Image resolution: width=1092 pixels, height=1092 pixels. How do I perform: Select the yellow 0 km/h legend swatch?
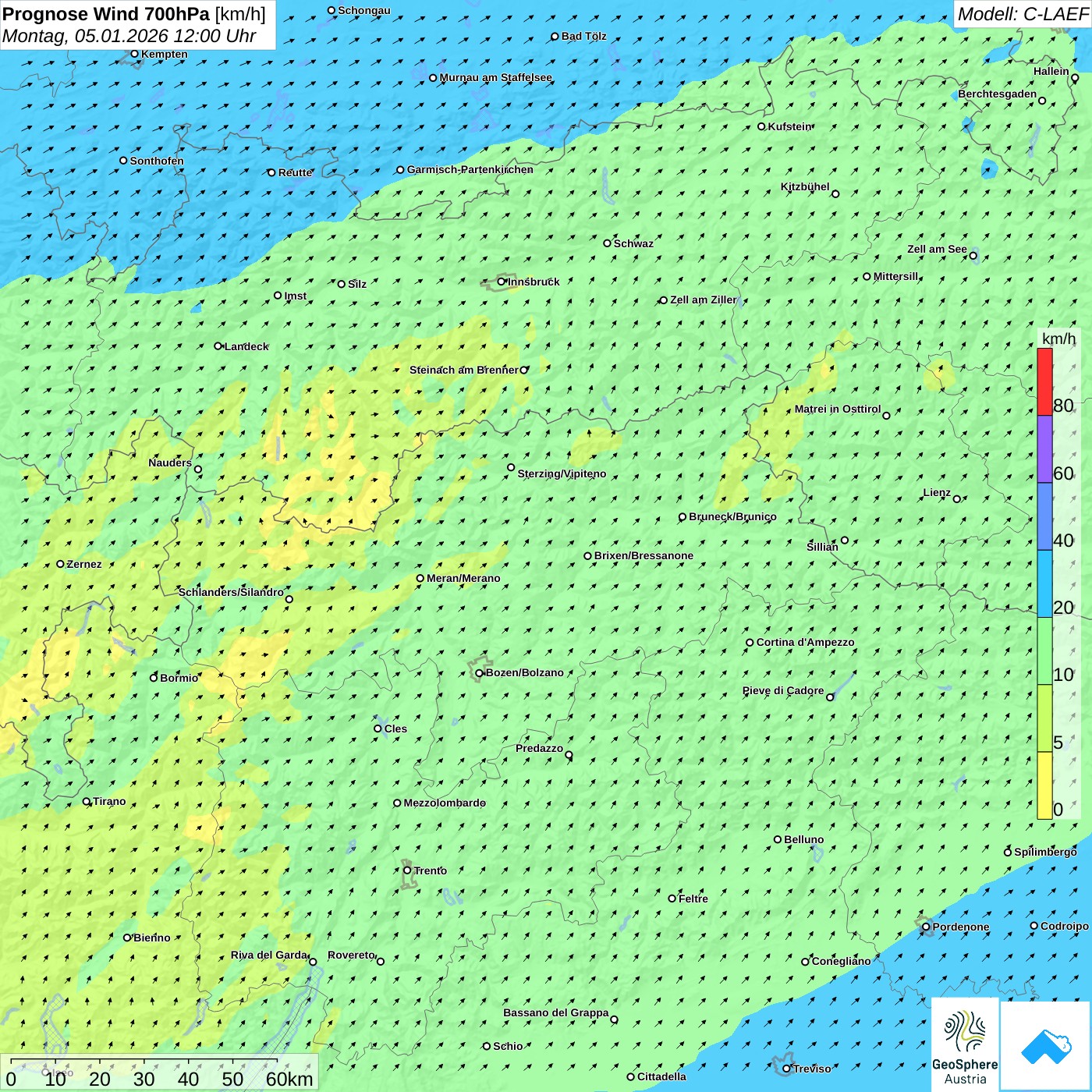1044,785
